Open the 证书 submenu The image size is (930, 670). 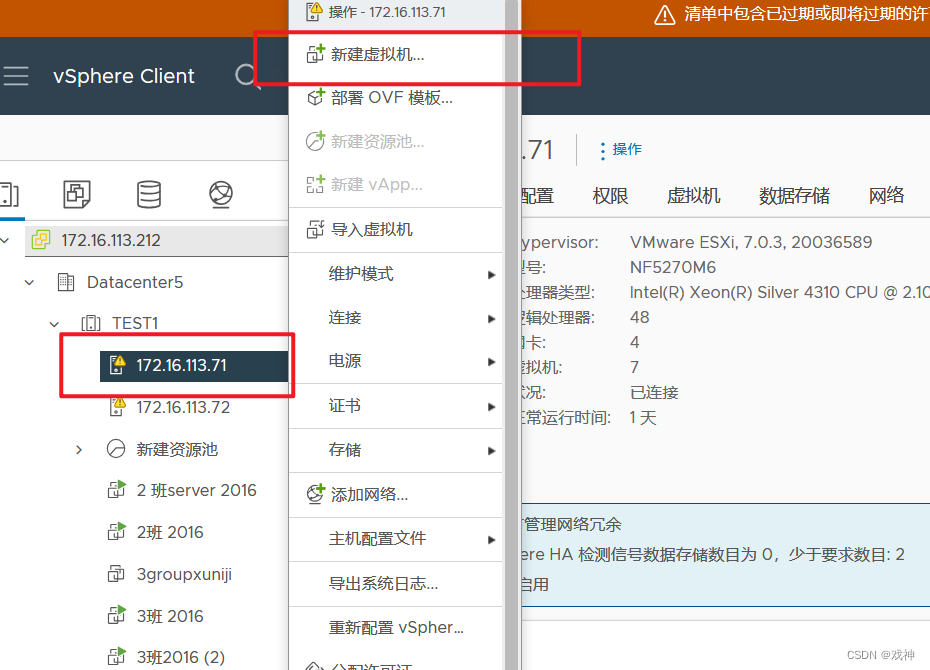396,406
